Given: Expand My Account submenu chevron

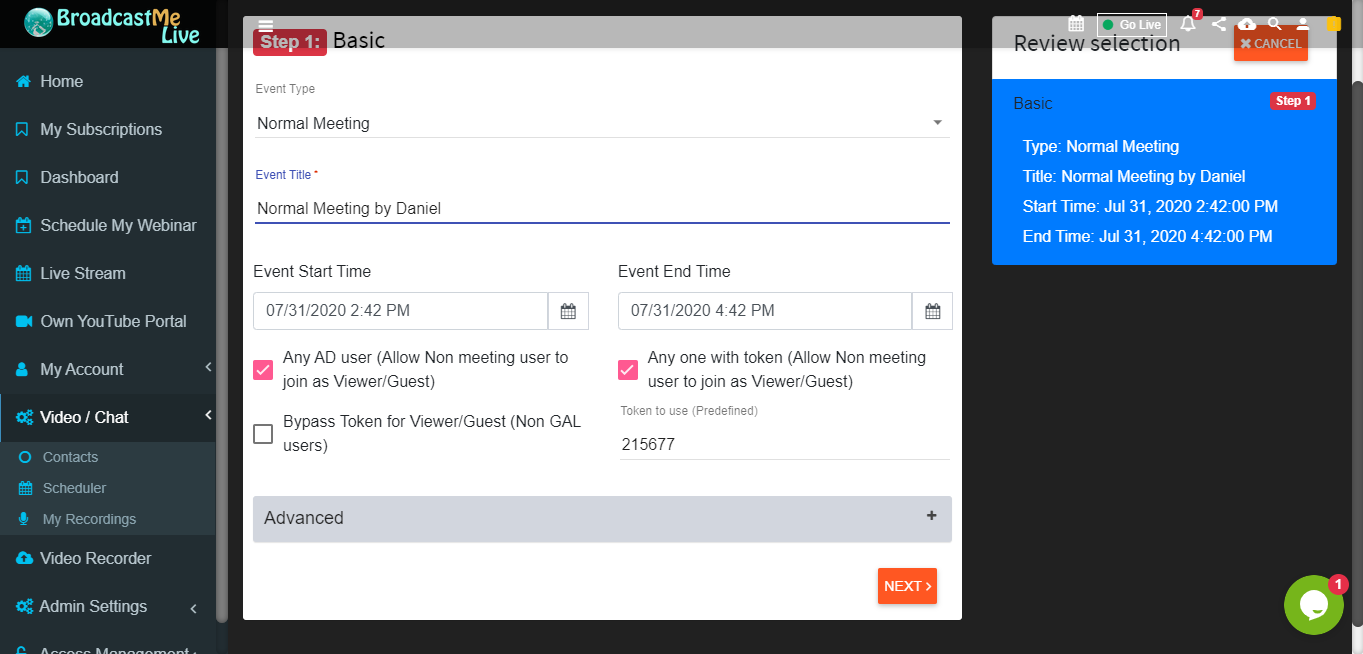Looking at the screenshot, I should pos(208,368).
